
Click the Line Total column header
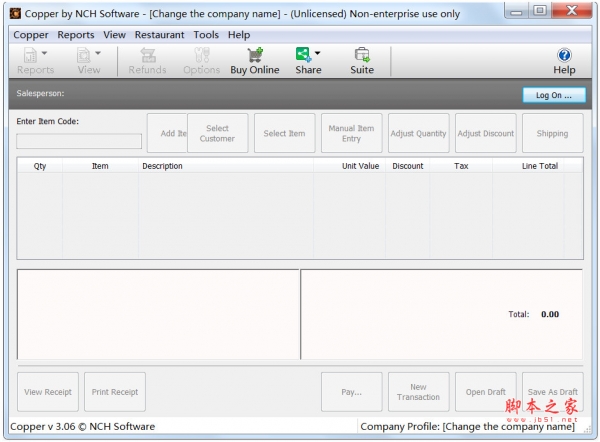tap(528, 166)
